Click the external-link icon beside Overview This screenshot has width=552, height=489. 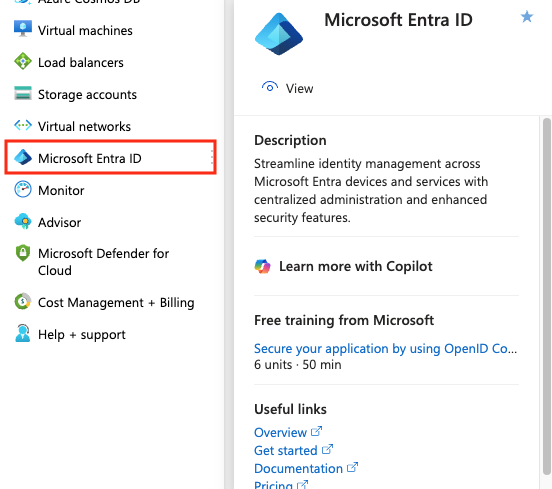(316, 431)
